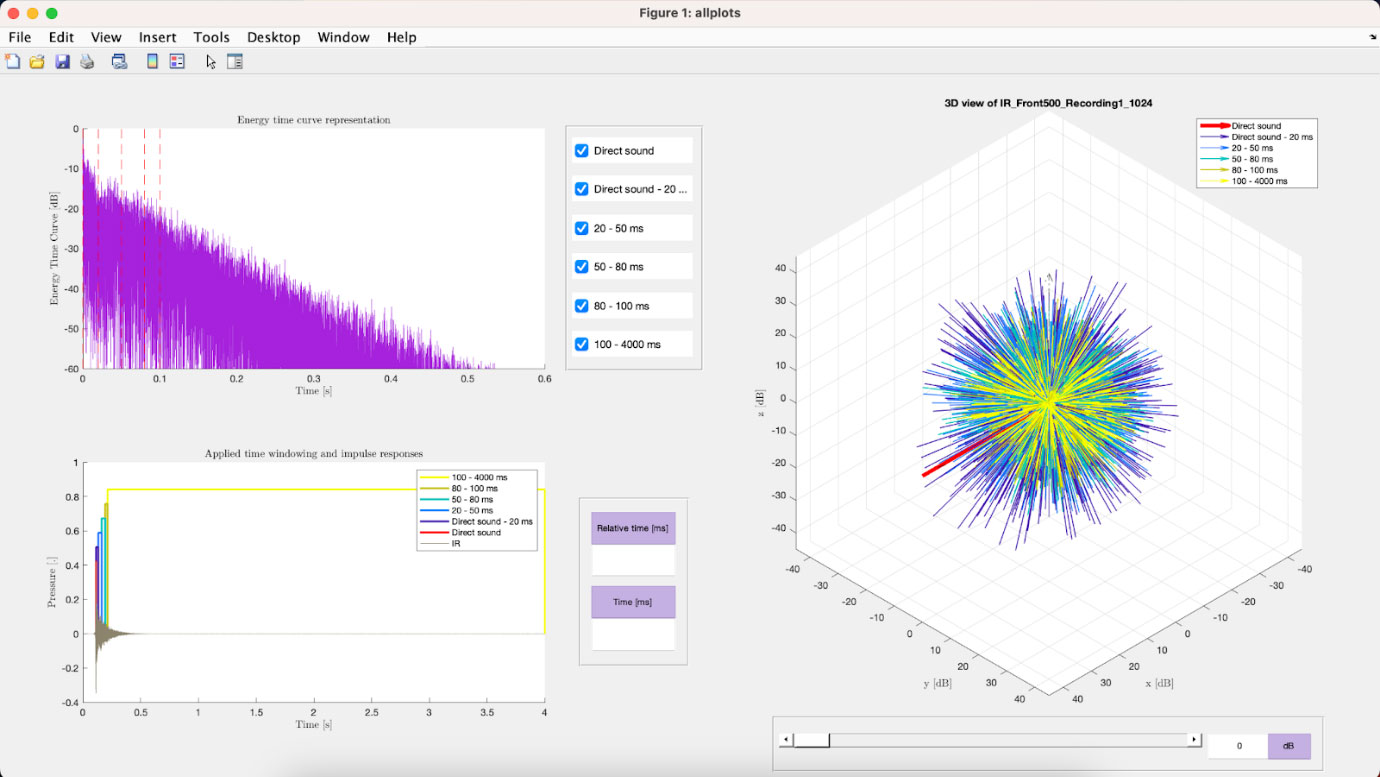
Task: Save the figure with the floppy disk icon
Action: point(62,62)
